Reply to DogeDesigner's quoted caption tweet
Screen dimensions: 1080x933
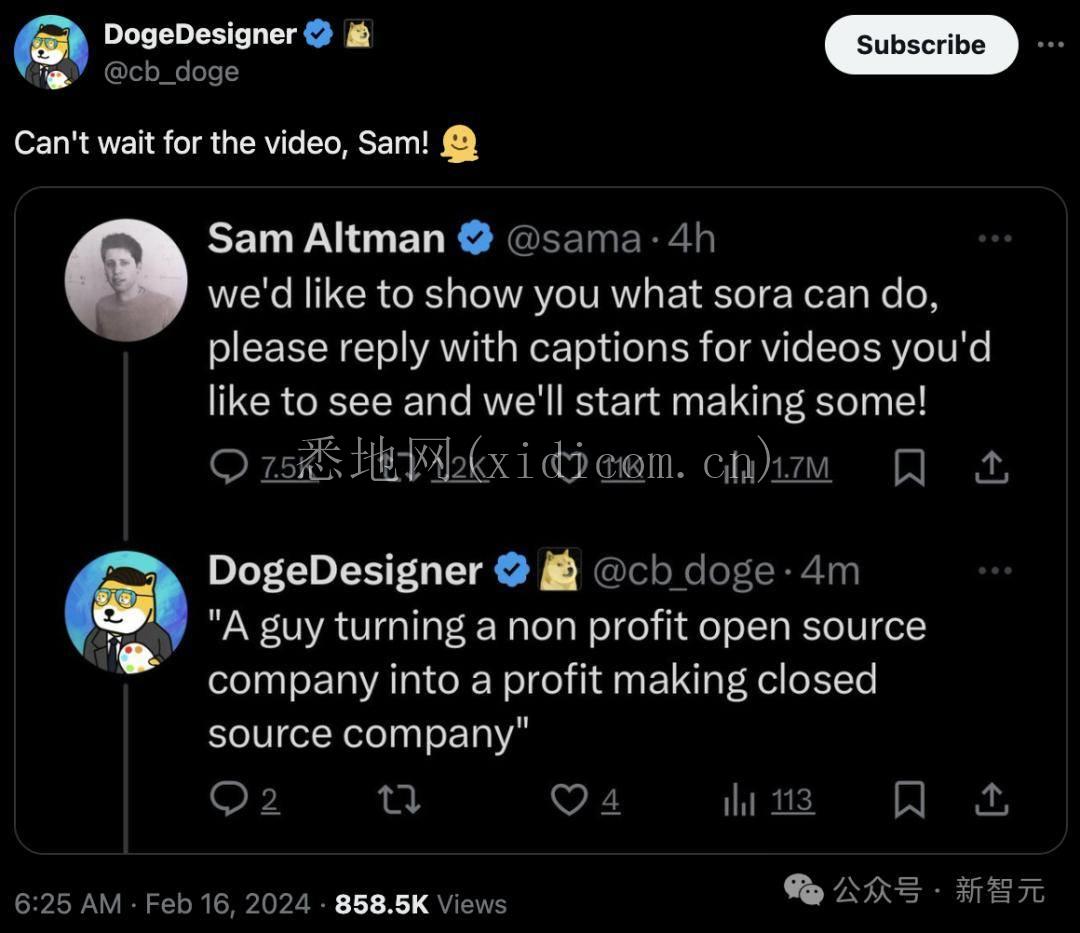(x=230, y=800)
